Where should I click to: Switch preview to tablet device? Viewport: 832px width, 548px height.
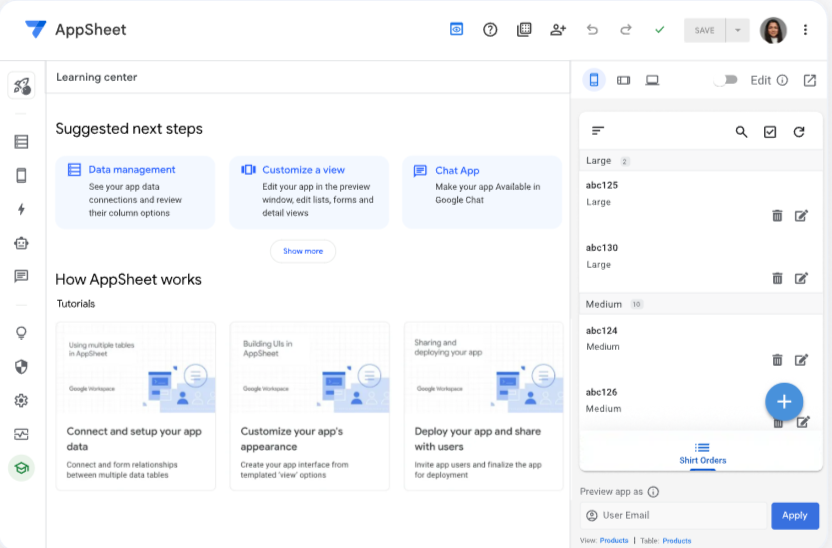(x=623, y=80)
